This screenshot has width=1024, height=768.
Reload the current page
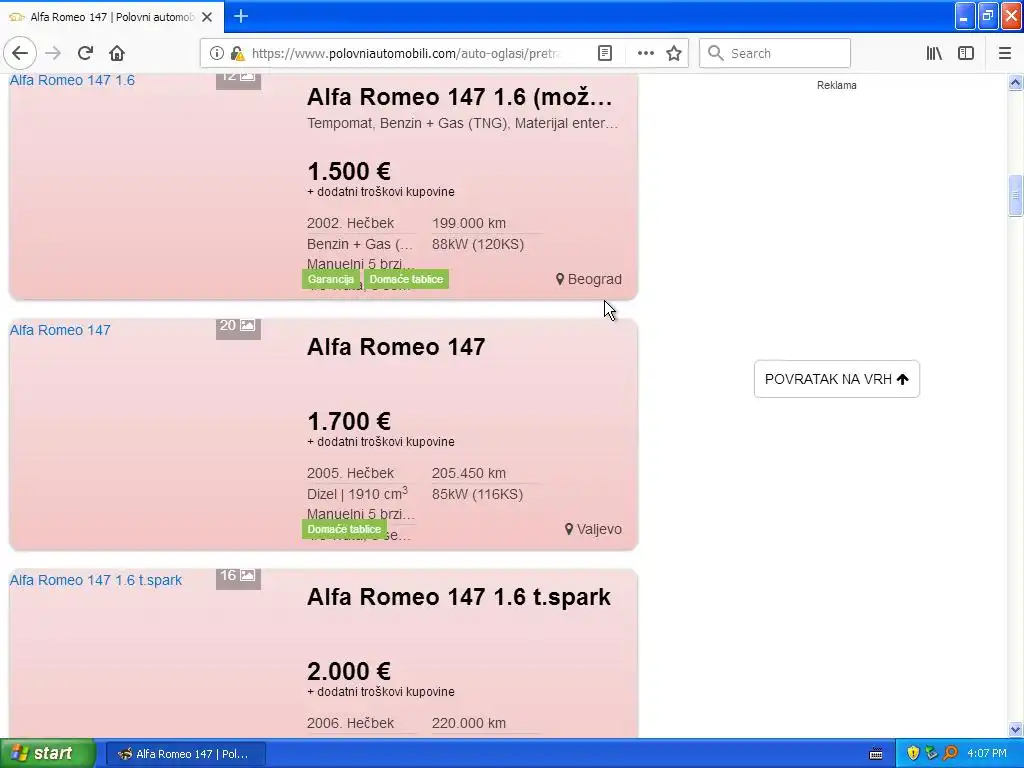tap(86, 53)
